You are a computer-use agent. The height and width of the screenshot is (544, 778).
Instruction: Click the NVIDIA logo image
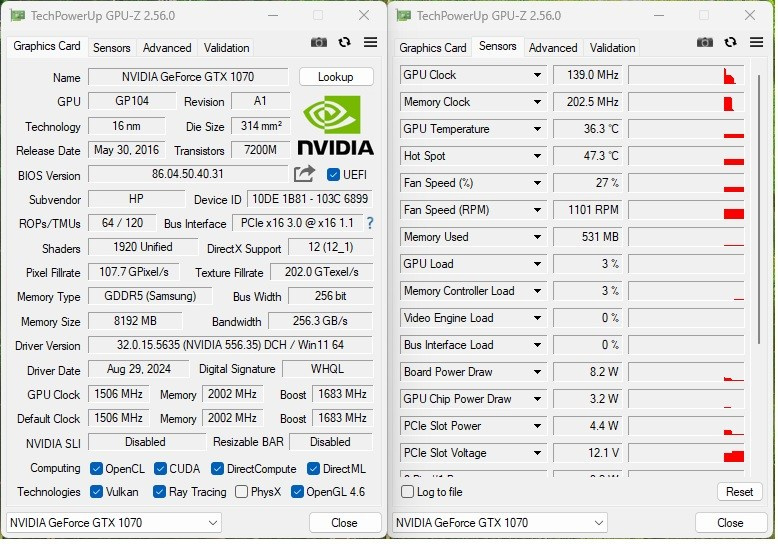(x=335, y=125)
